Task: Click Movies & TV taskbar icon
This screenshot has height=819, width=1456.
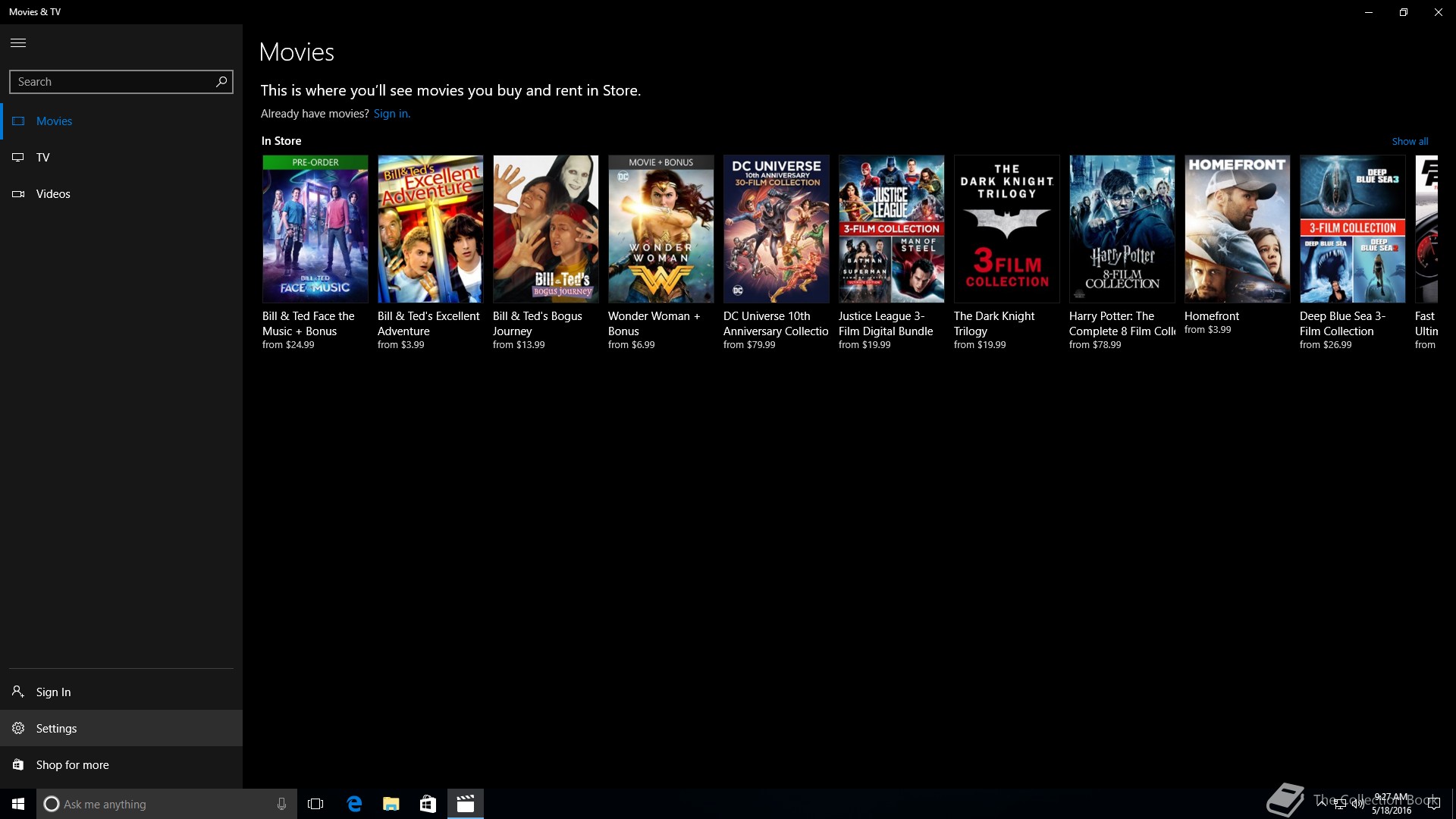Action: click(x=466, y=804)
